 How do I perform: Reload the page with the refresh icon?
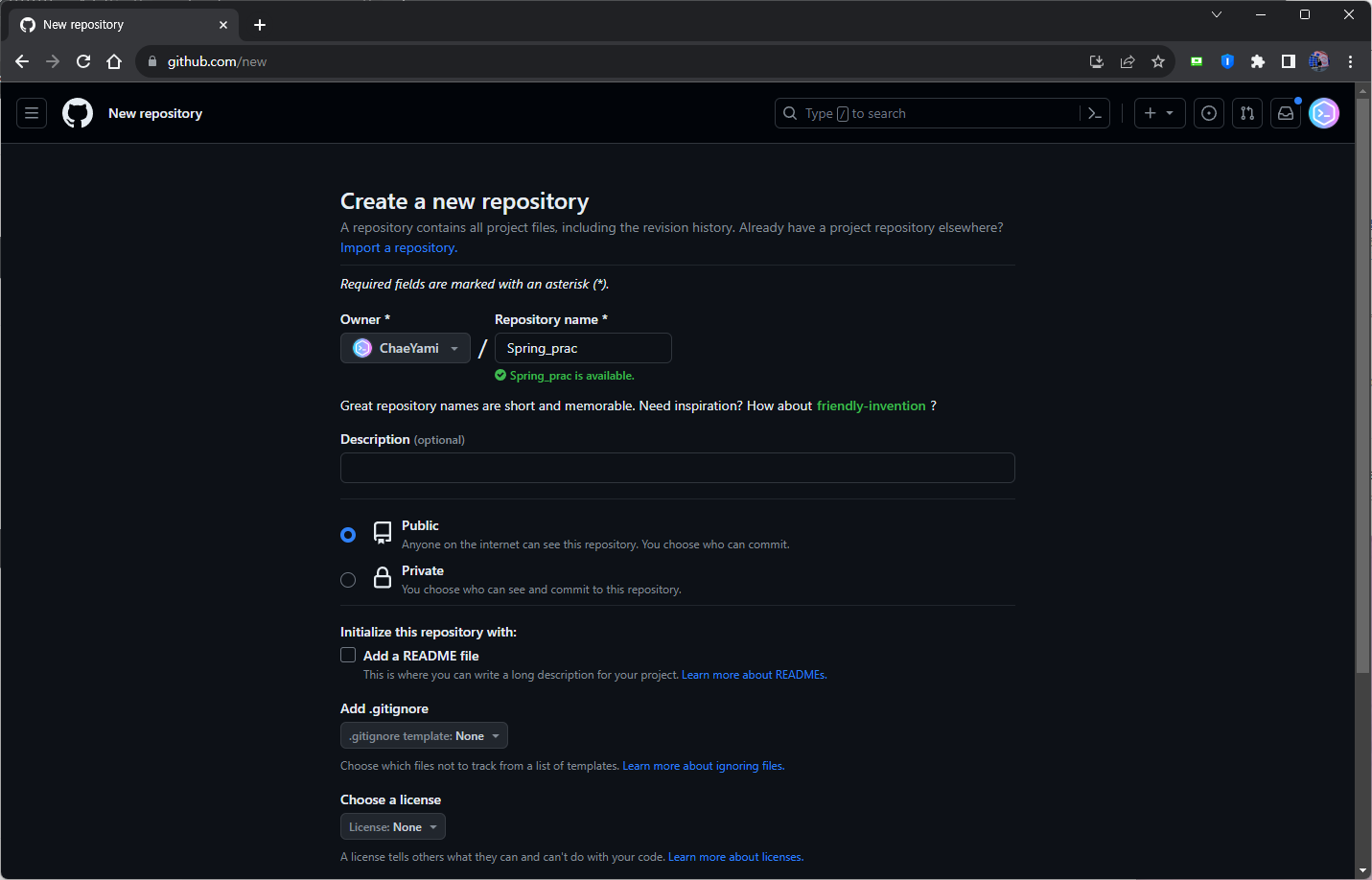pyautogui.click(x=83, y=61)
